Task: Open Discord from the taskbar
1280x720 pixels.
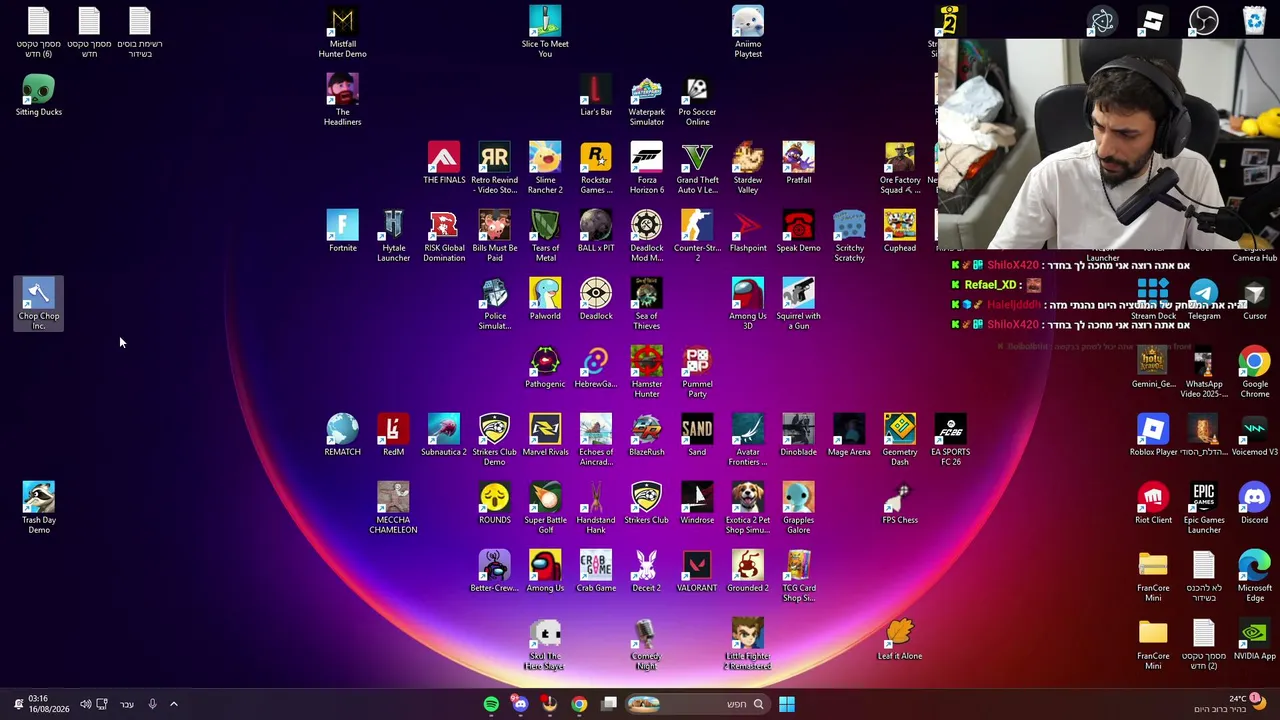Action: pyautogui.click(x=520, y=704)
